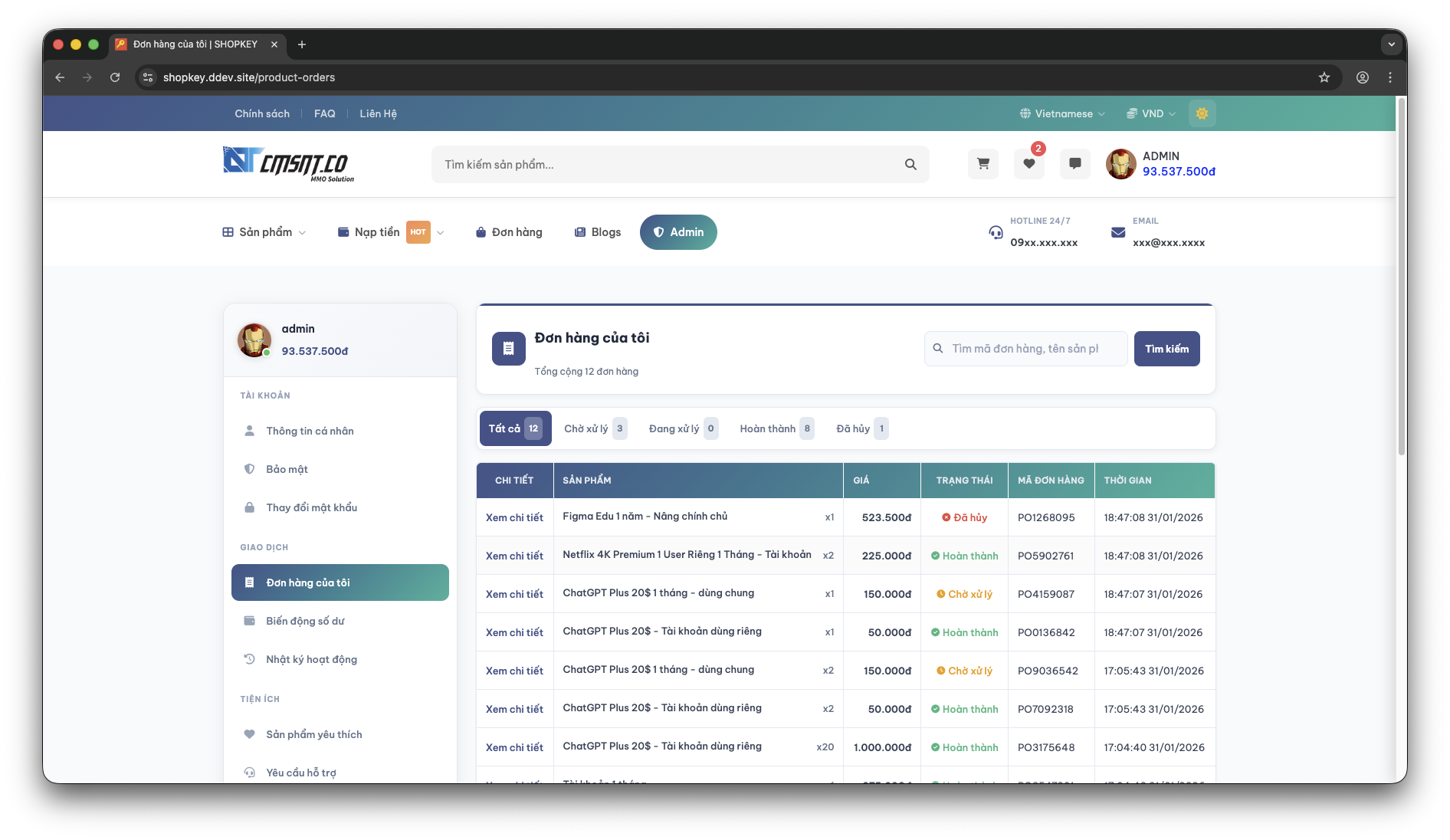This screenshot has width=1450, height=840.
Task: Open the shopping cart icon
Action: click(983, 163)
